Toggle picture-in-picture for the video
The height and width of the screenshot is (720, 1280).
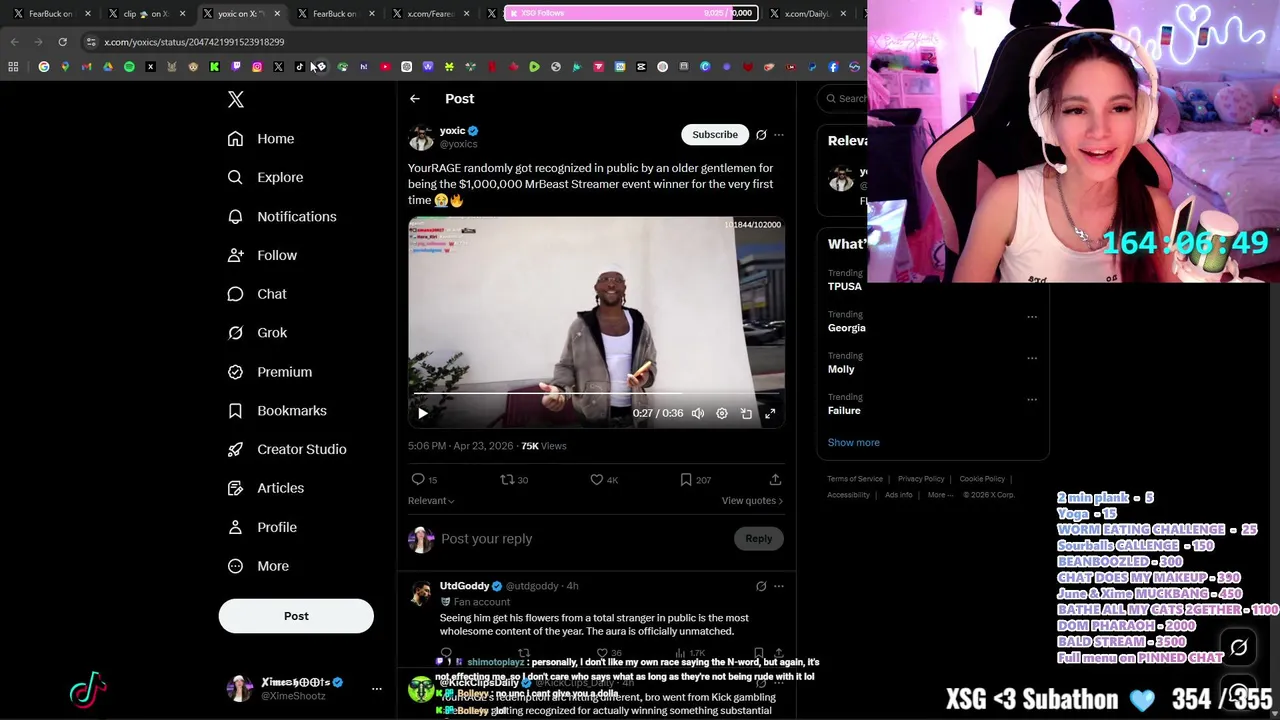pyautogui.click(x=746, y=413)
